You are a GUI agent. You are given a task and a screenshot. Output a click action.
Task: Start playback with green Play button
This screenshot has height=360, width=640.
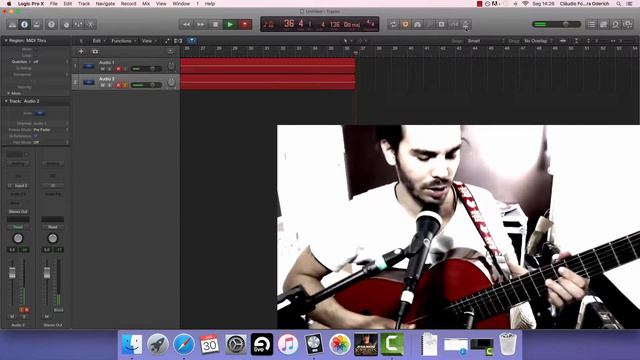(x=230, y=24)
